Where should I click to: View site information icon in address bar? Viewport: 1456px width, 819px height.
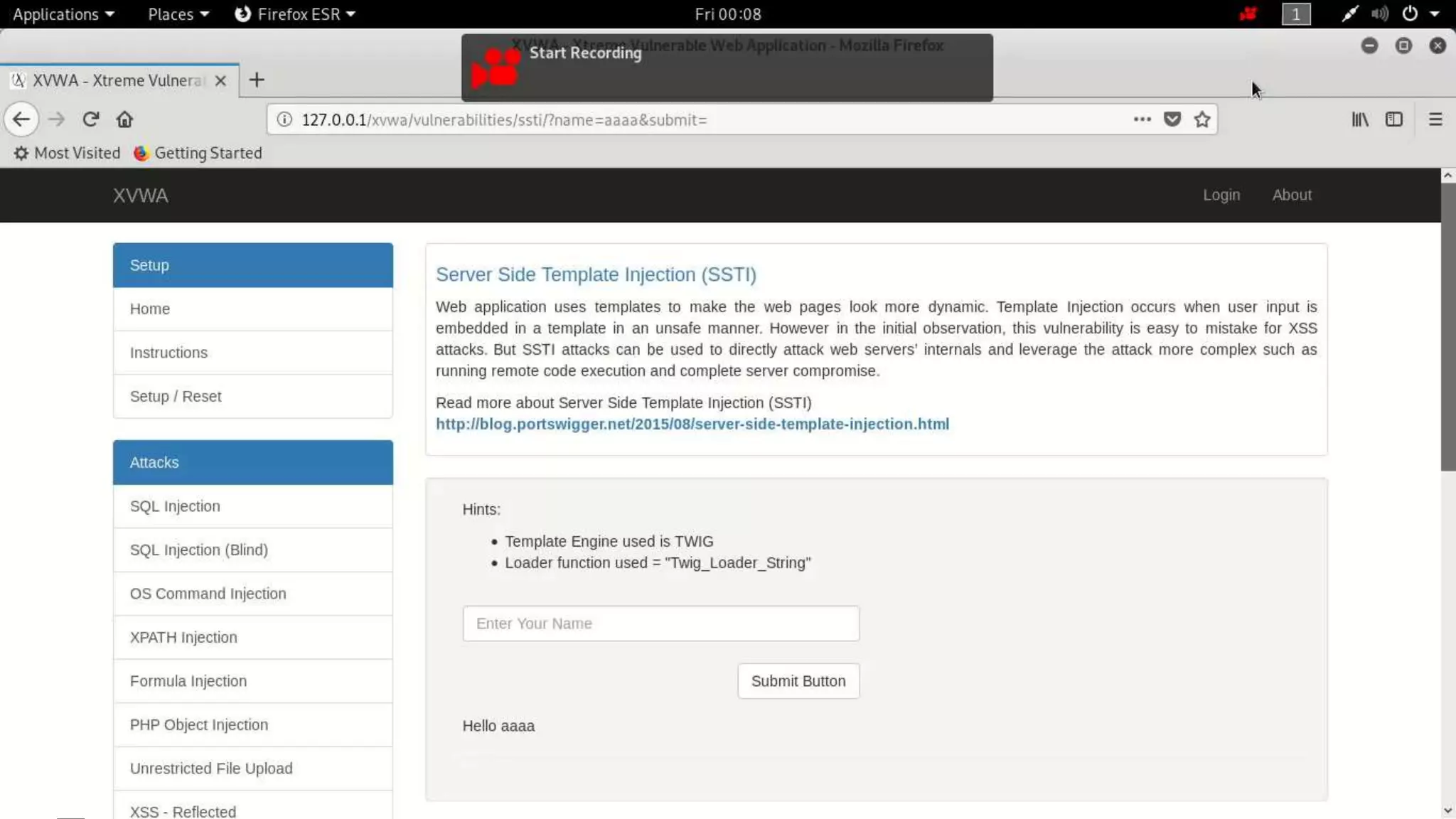(x=284, y=119)
